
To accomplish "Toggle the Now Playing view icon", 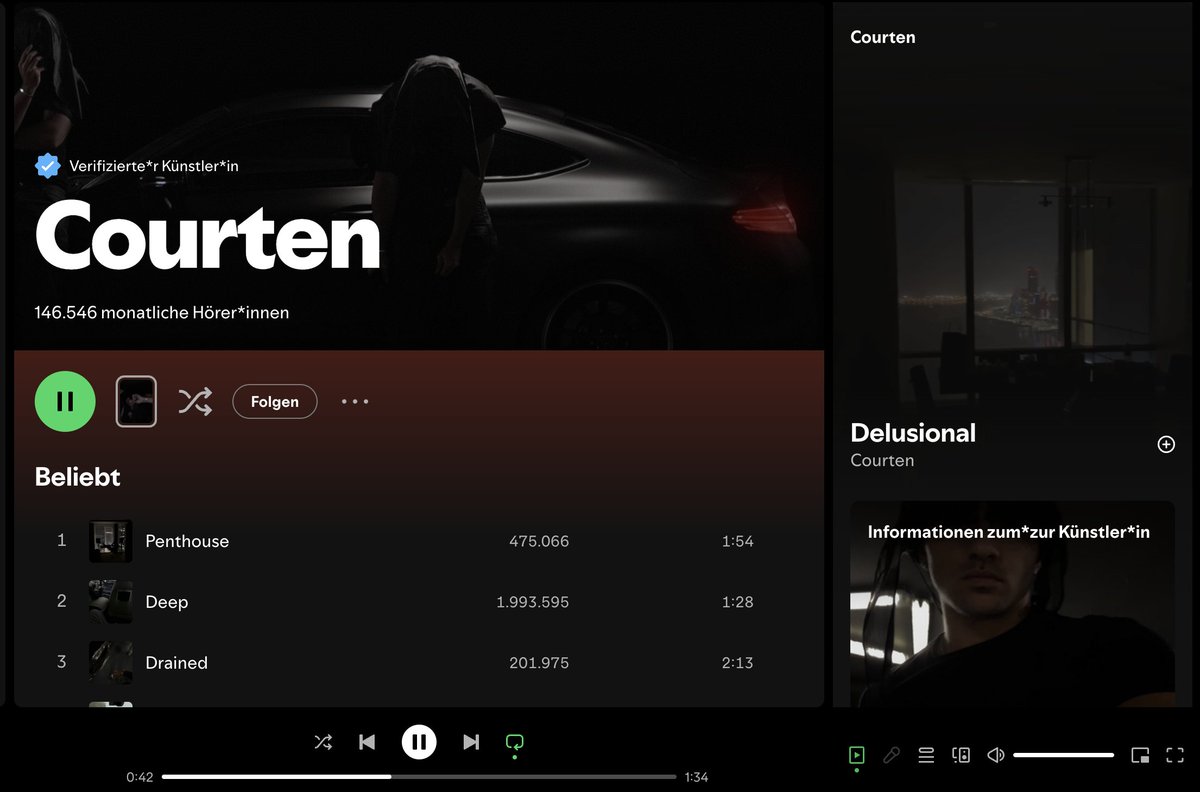I will tap(856, 755).
